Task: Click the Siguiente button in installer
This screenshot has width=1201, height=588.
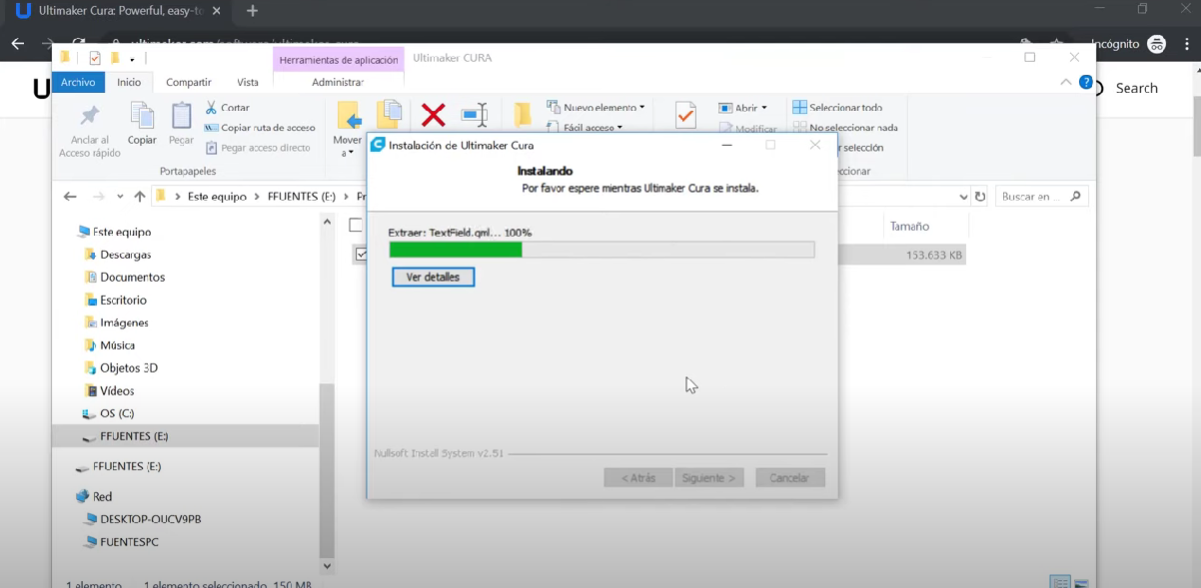Action: [709, 478]
